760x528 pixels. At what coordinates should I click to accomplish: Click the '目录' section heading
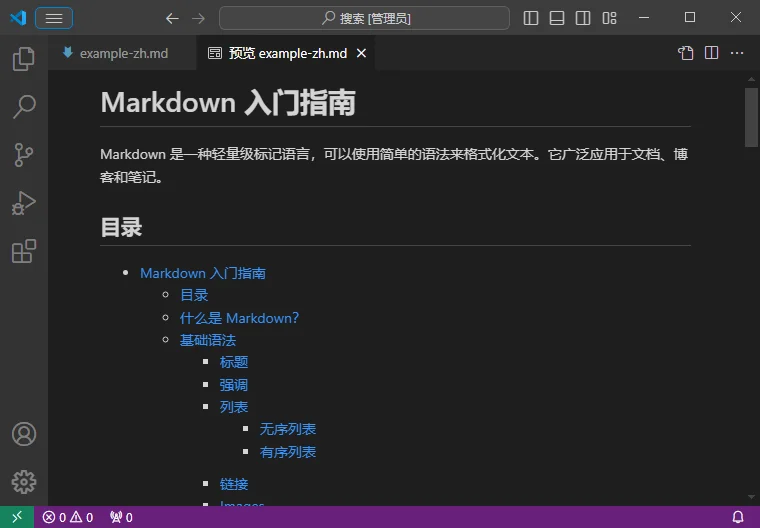point(121,227)
